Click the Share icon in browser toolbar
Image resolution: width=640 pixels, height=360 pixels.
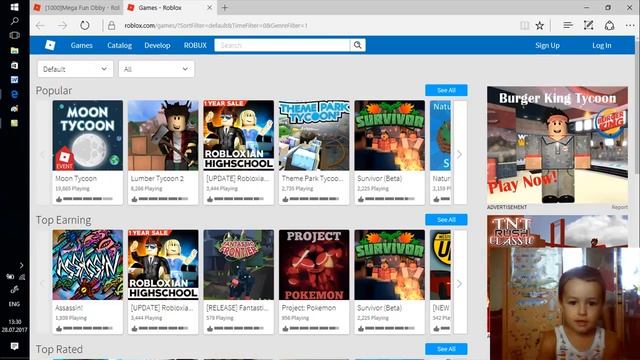pyautogui.click(x=609, y=25)
